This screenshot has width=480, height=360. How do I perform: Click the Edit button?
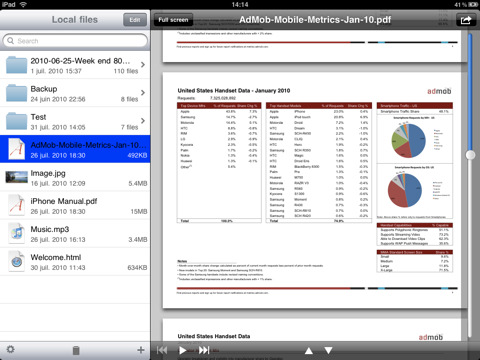pos(135,20)
